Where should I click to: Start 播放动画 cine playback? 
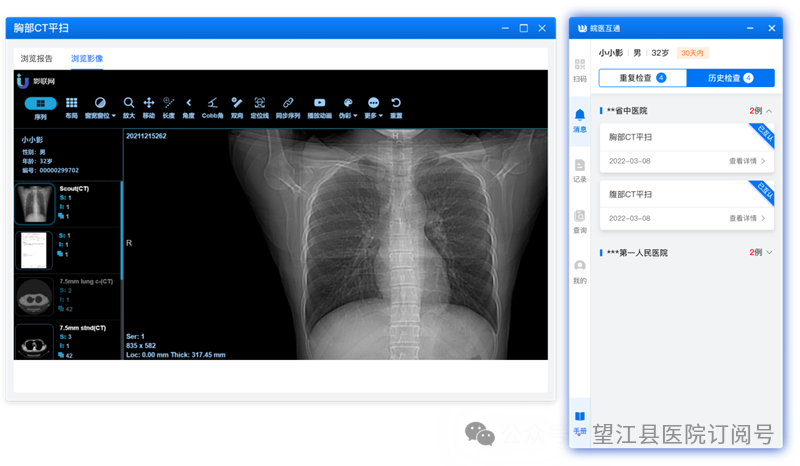(x=319, y=108)
